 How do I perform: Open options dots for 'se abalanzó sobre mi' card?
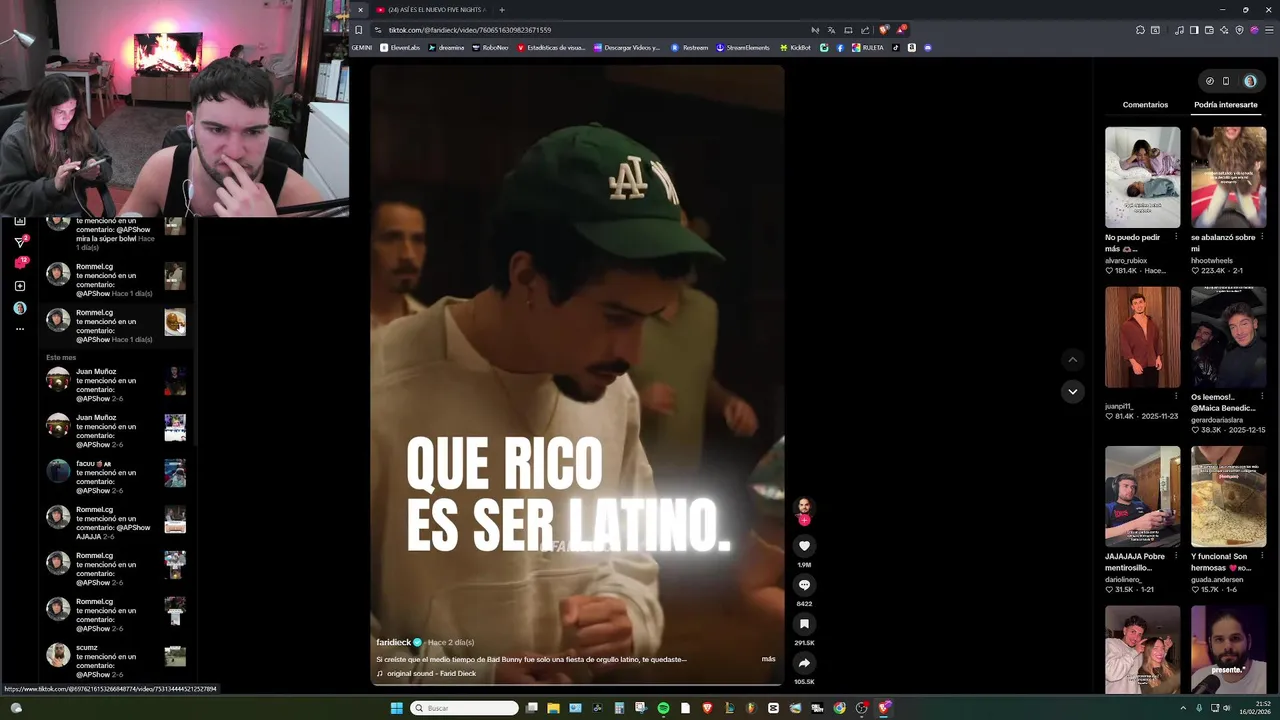point(1262,237)
